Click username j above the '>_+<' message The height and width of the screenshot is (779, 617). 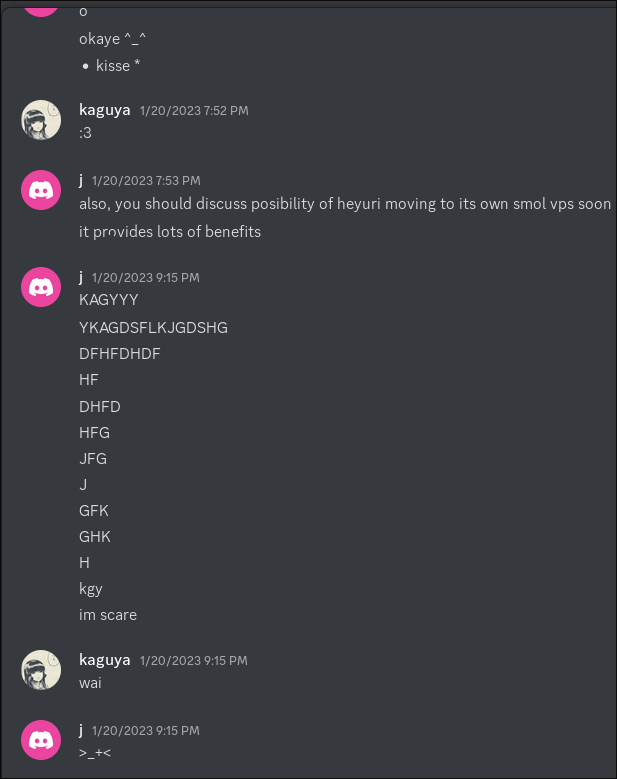81,730
